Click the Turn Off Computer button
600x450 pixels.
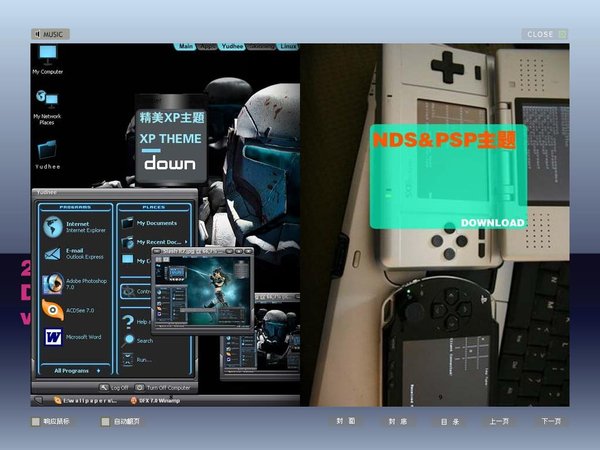tap(163, 388)
